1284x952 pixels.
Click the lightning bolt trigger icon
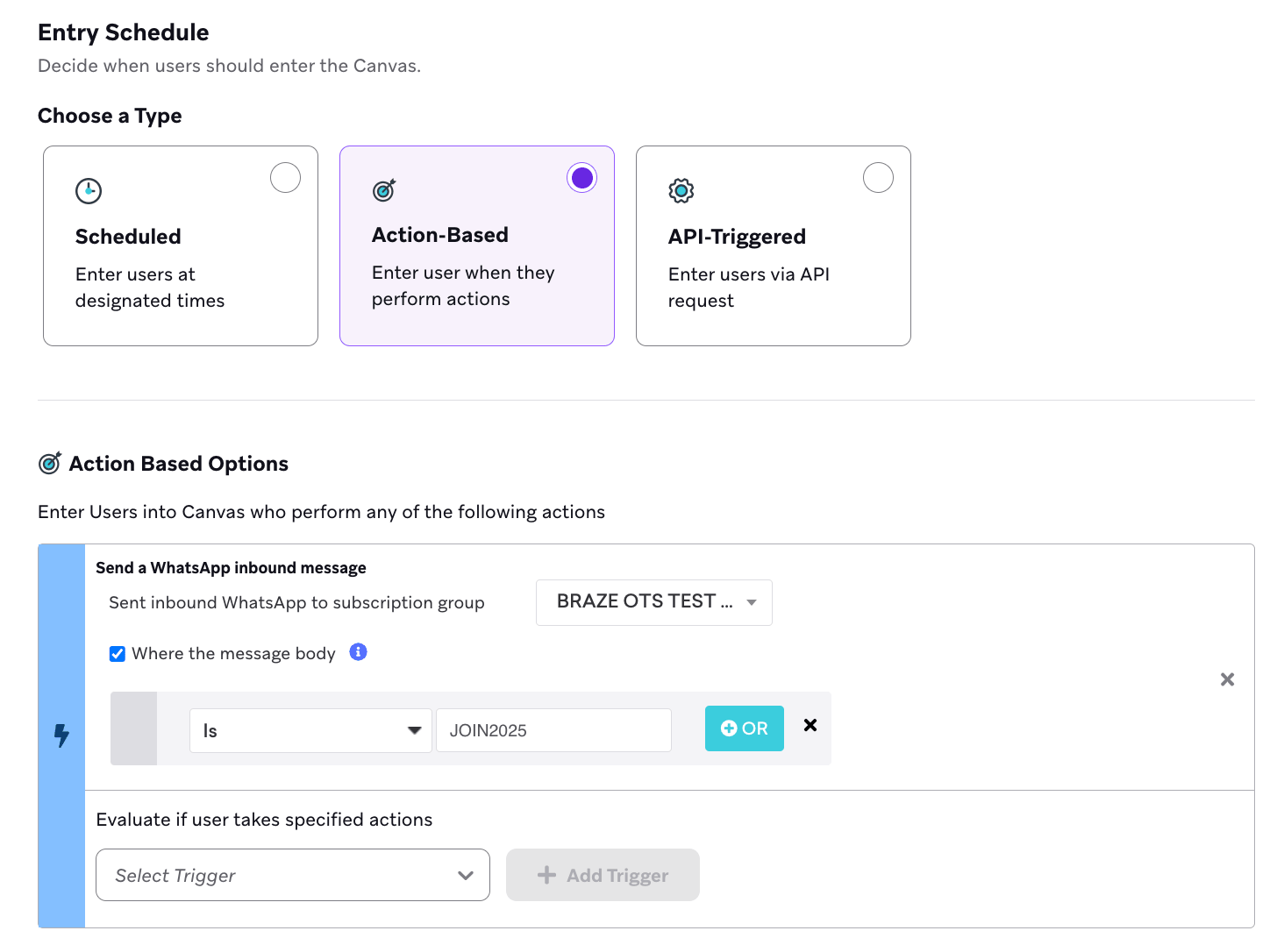tap(61, 735)
